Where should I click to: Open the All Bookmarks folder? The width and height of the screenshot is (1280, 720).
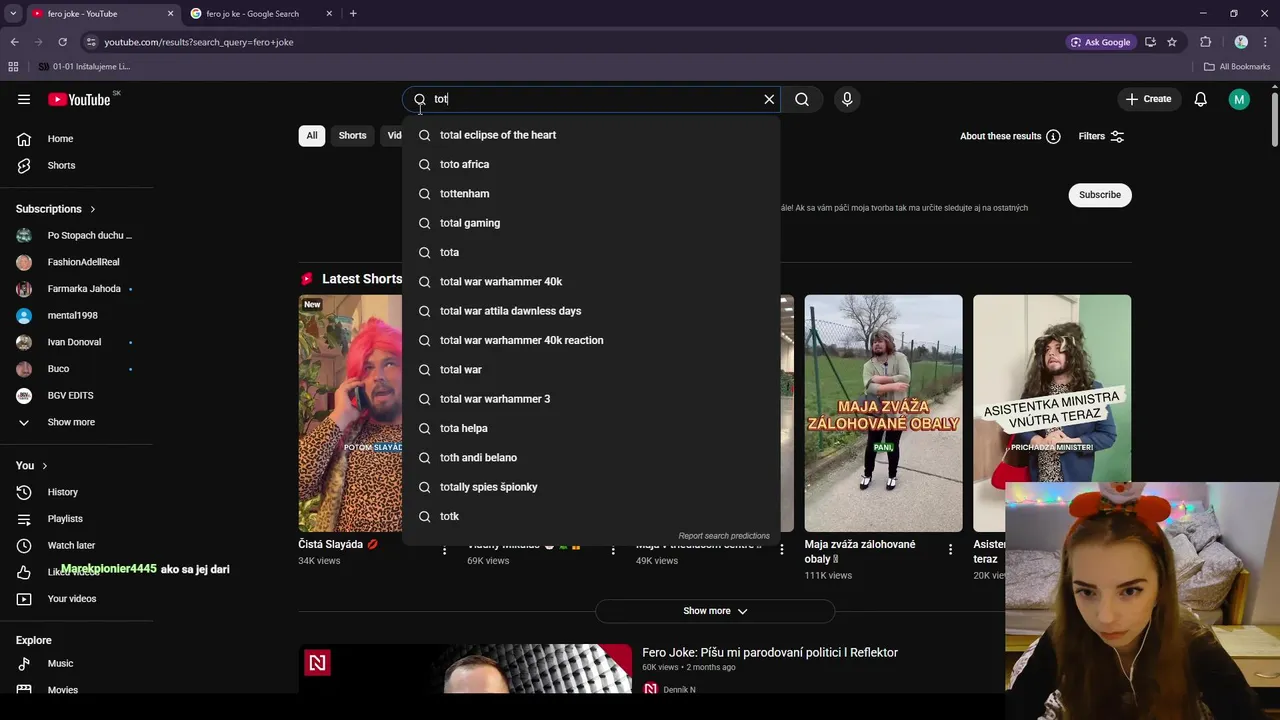(1237, 67)
